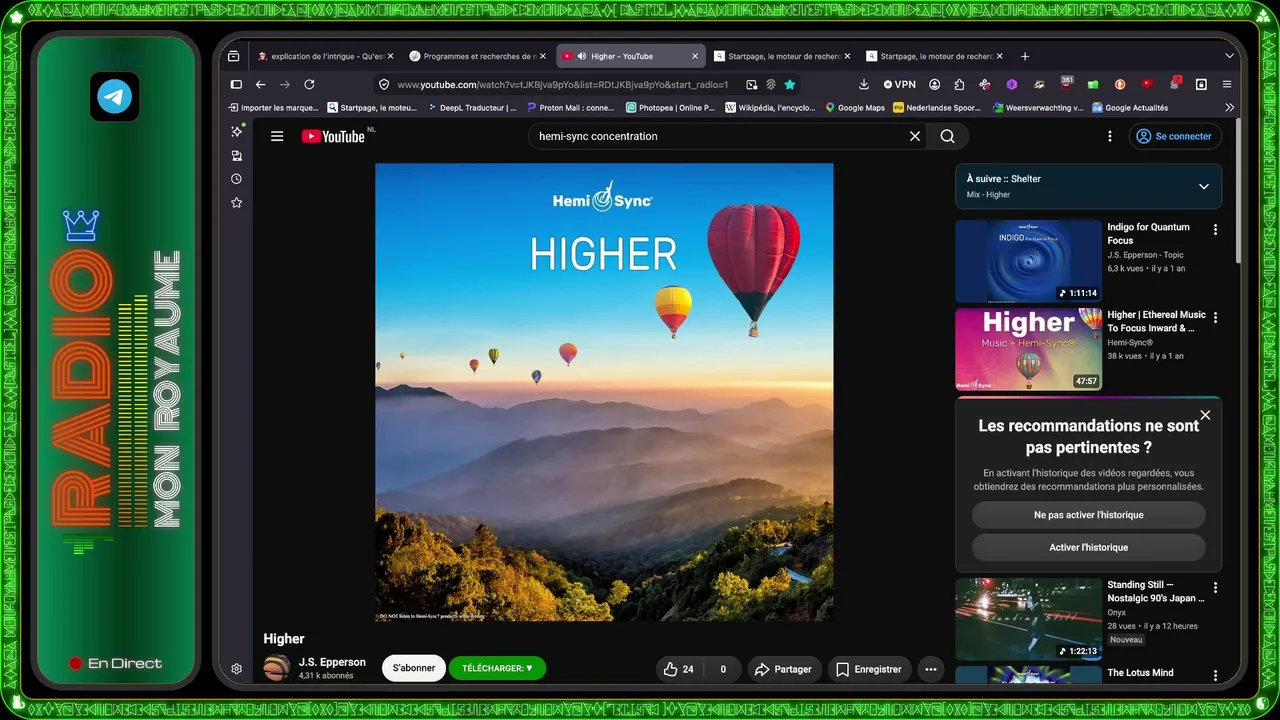
Task: Go back with the browser back arrow
Action: click(x=261, y=85)
